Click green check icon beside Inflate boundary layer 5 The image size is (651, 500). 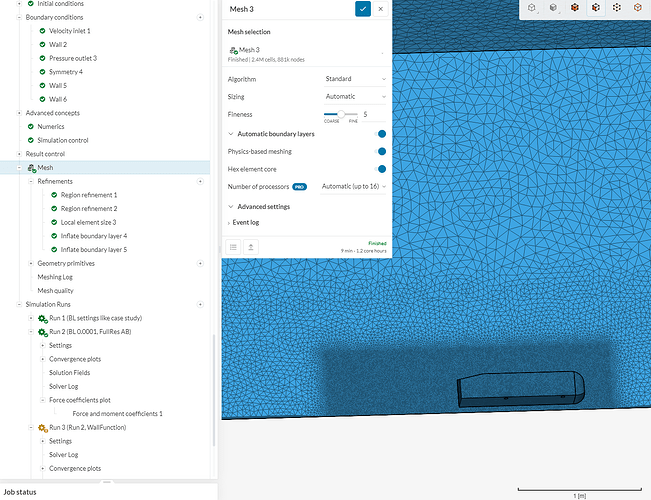(54, 250)
